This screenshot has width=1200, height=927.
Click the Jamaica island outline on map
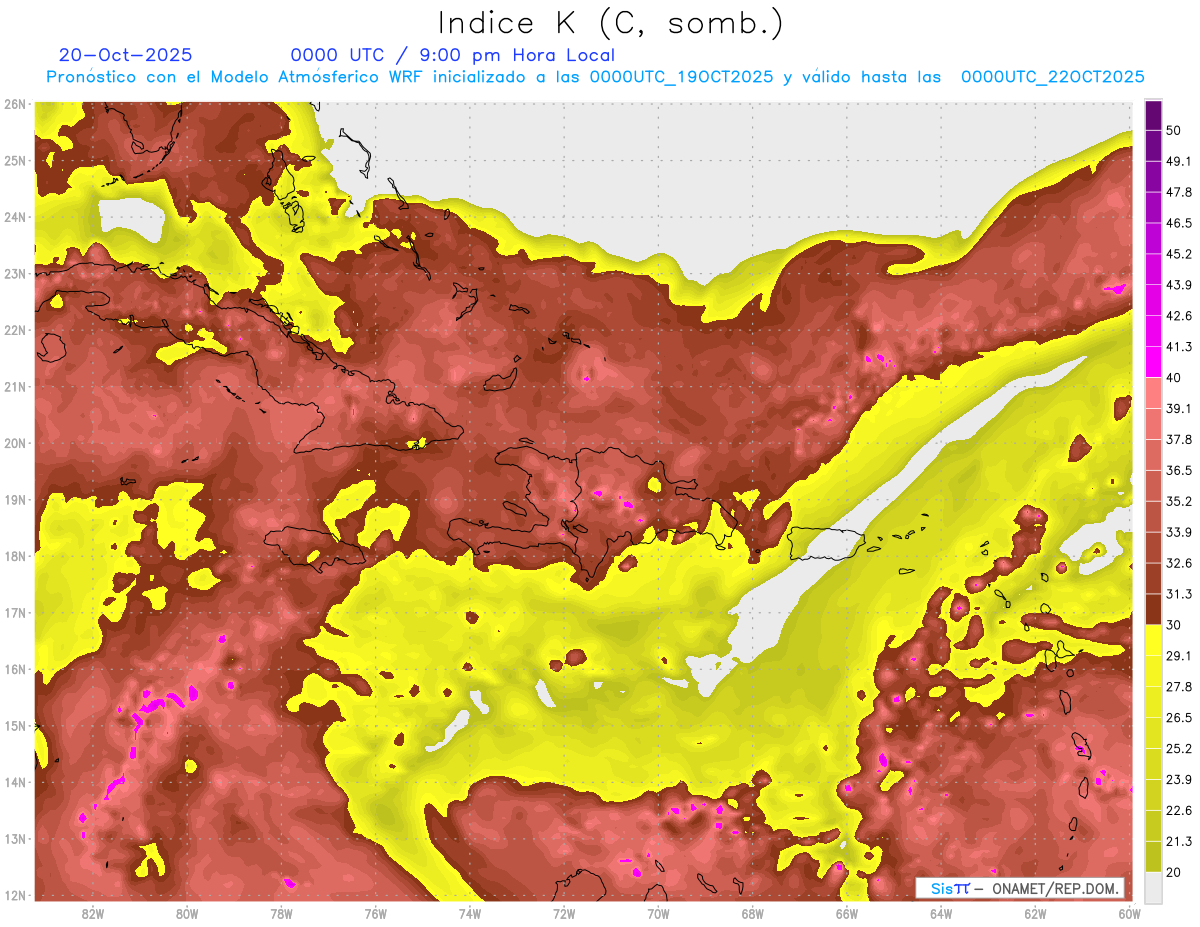point(312,547)
